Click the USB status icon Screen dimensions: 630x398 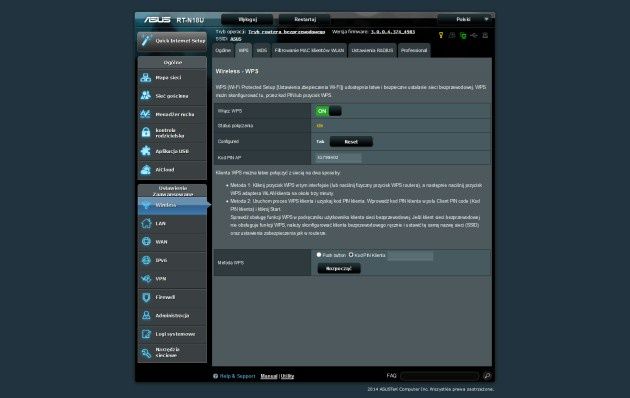coord(474,35)
